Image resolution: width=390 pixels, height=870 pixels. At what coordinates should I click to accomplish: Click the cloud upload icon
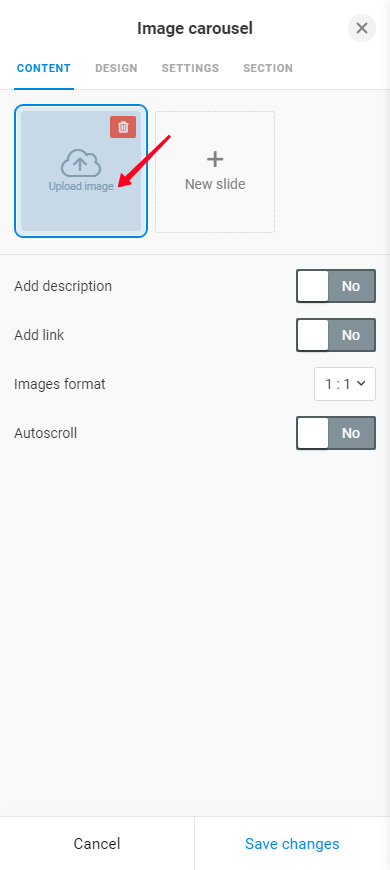coord(80,164)
